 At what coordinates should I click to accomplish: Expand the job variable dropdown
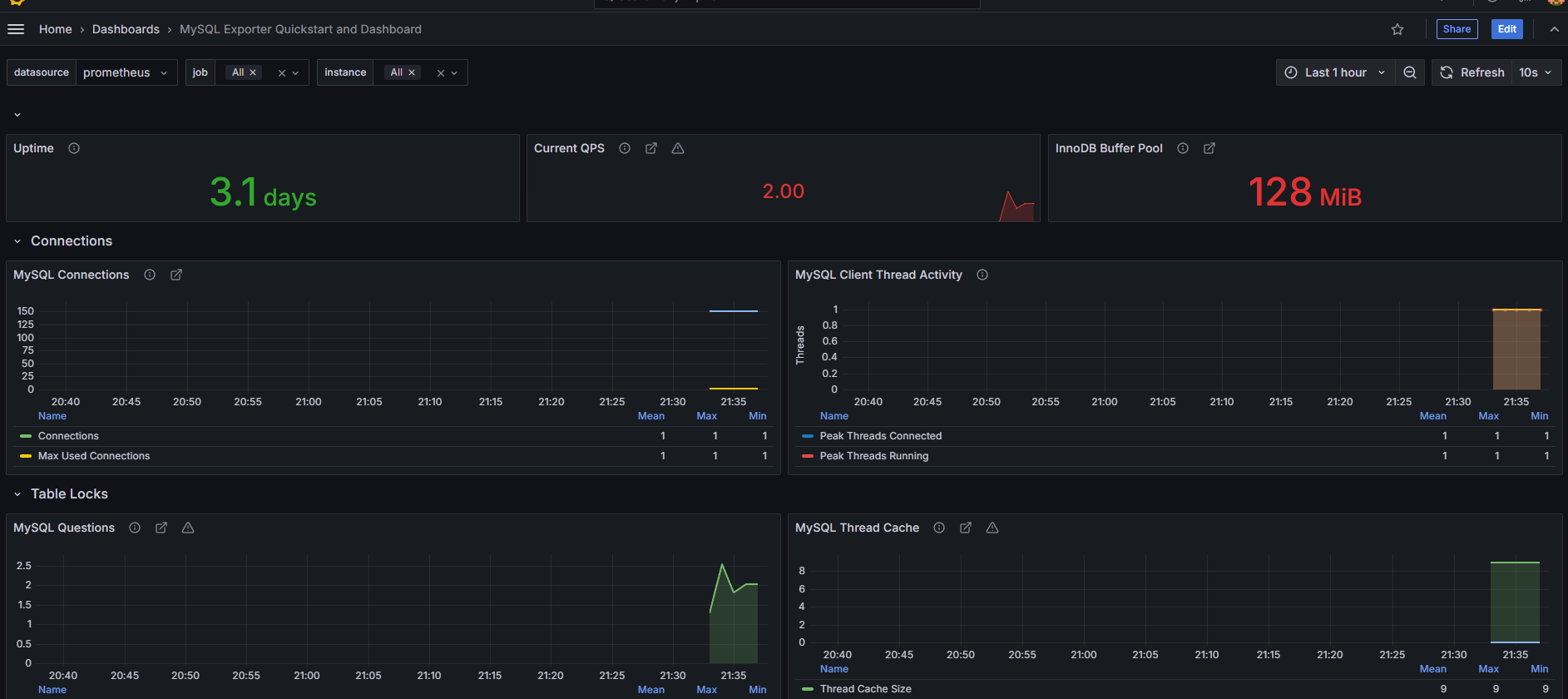point(295,73)
